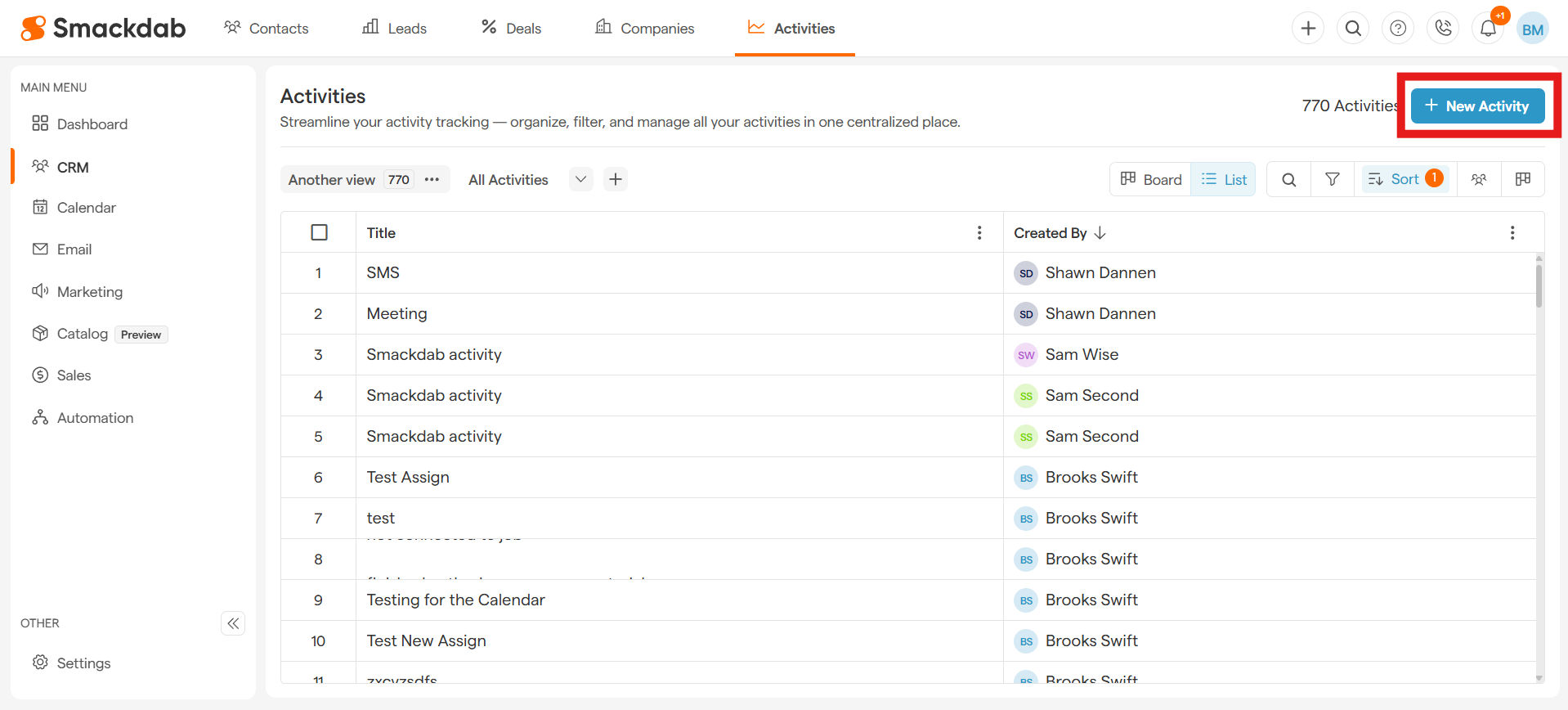This screenshot has width=1568, height=710.
Task: Open notifications bell icon
Action: click(x=1488, y=29)
